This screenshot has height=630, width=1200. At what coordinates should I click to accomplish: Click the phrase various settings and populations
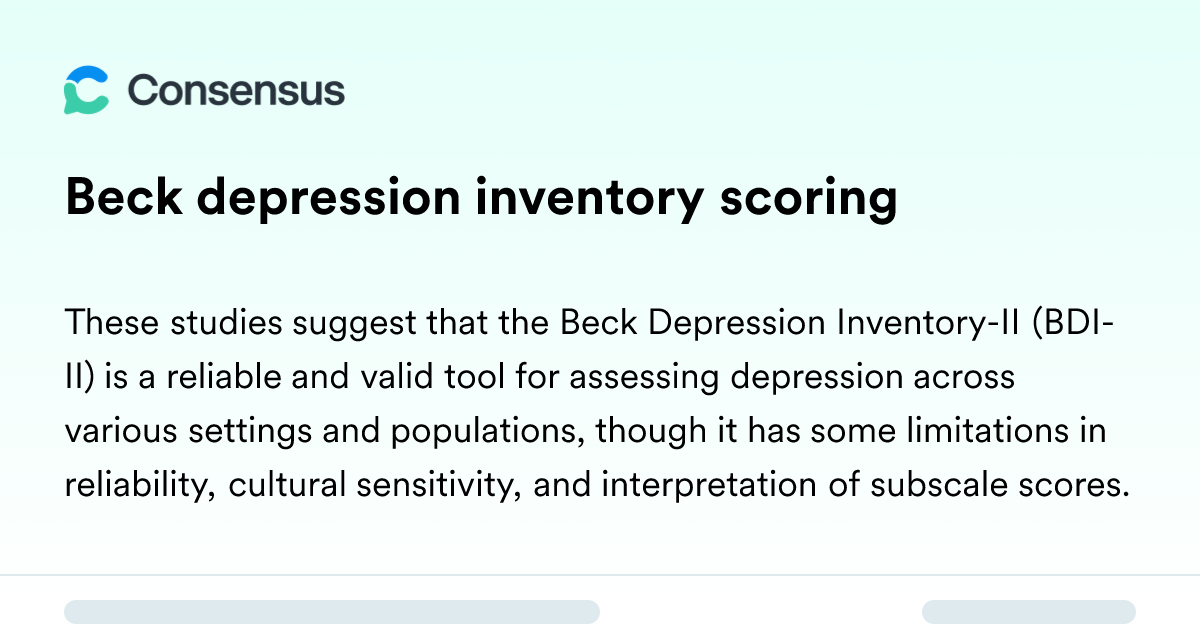(x=320, y=432)
